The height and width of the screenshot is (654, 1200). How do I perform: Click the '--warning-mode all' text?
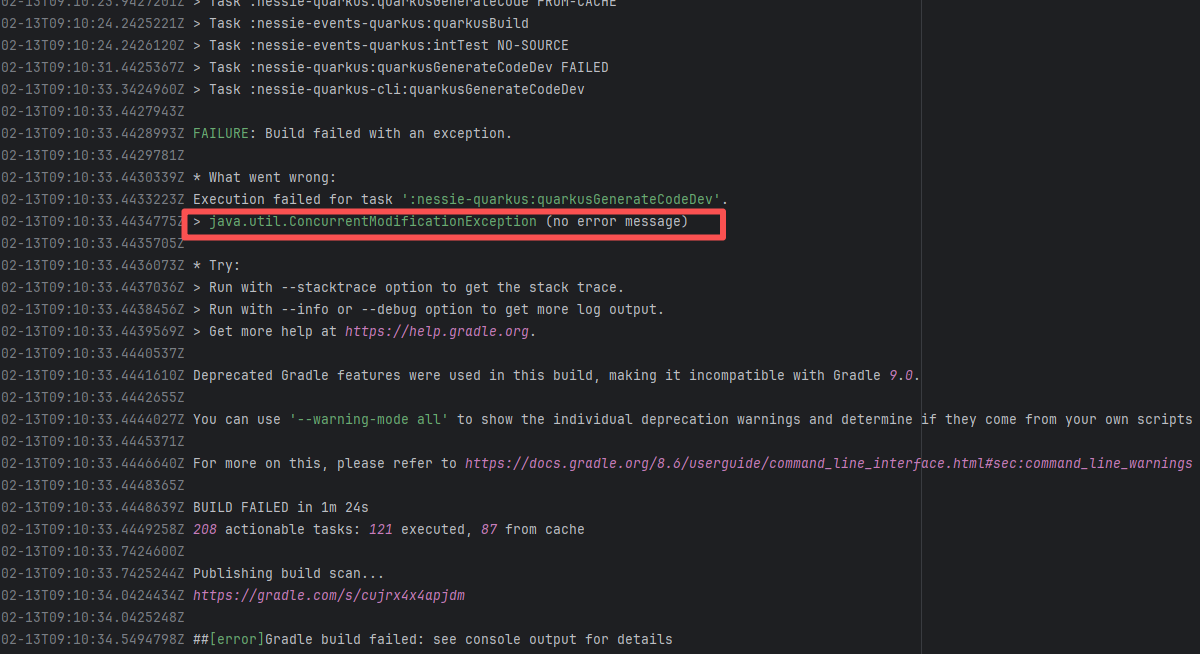pyautogui.click(x=368, y=419)
